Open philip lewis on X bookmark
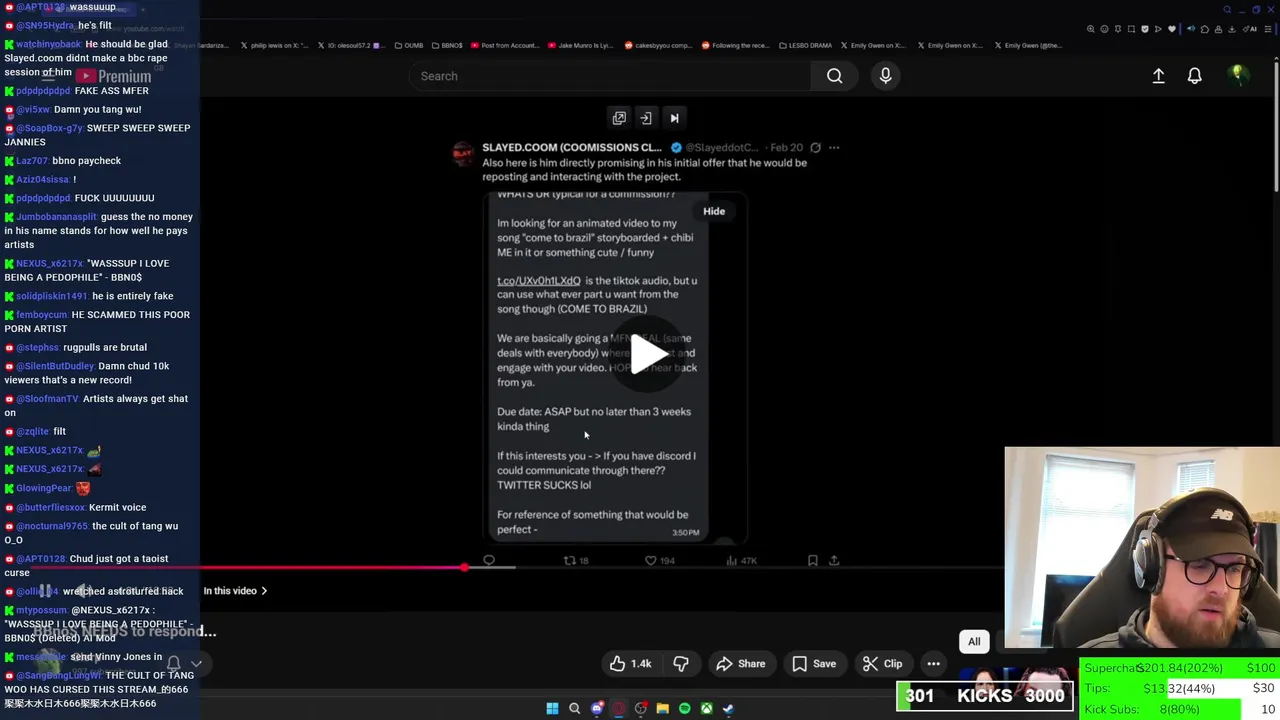The height and width of the screenshot is (720, 1280). click(274, 45)
